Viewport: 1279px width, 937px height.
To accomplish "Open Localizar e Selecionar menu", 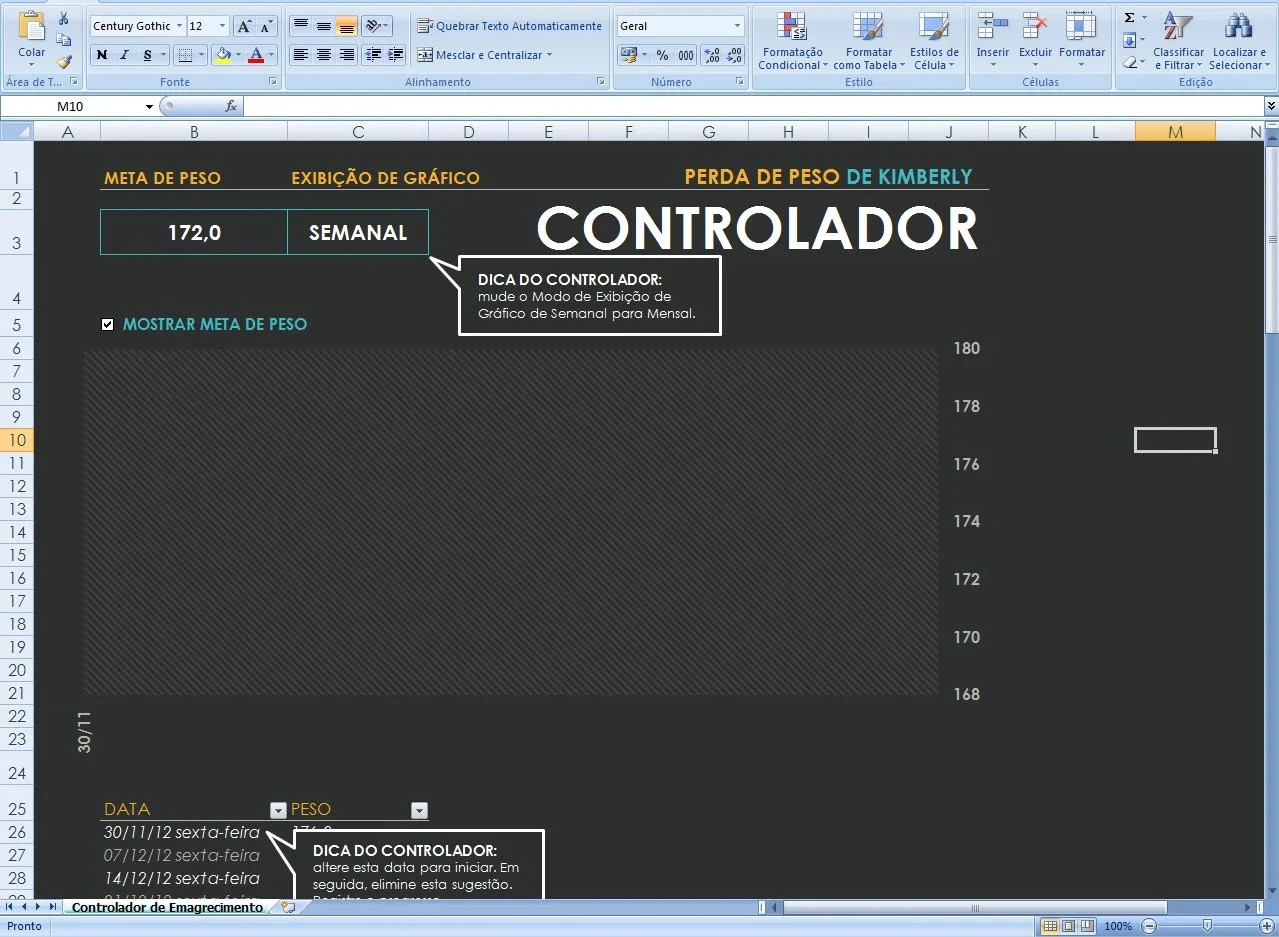I will (x=1238, y=42).
